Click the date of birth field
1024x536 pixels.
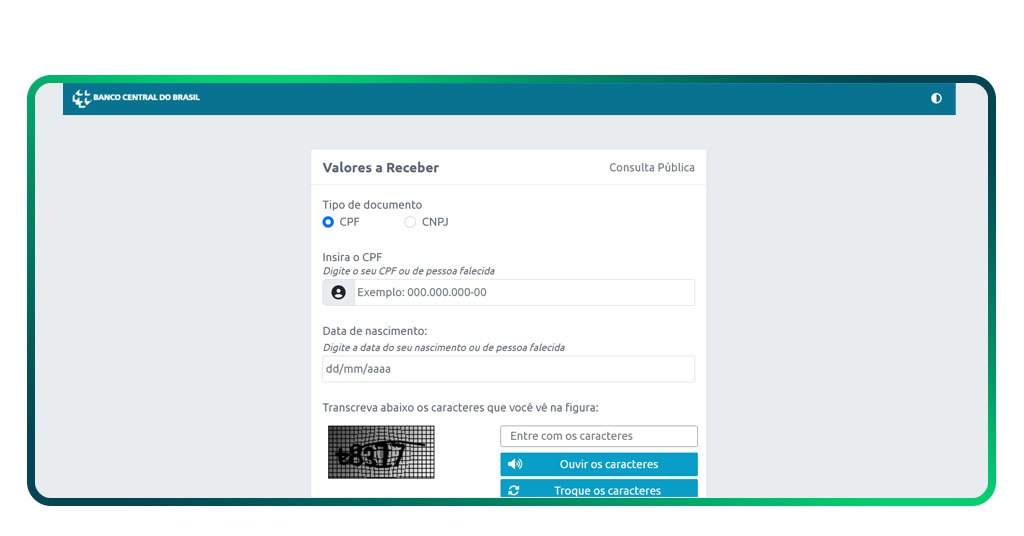[x=508, y=369]
